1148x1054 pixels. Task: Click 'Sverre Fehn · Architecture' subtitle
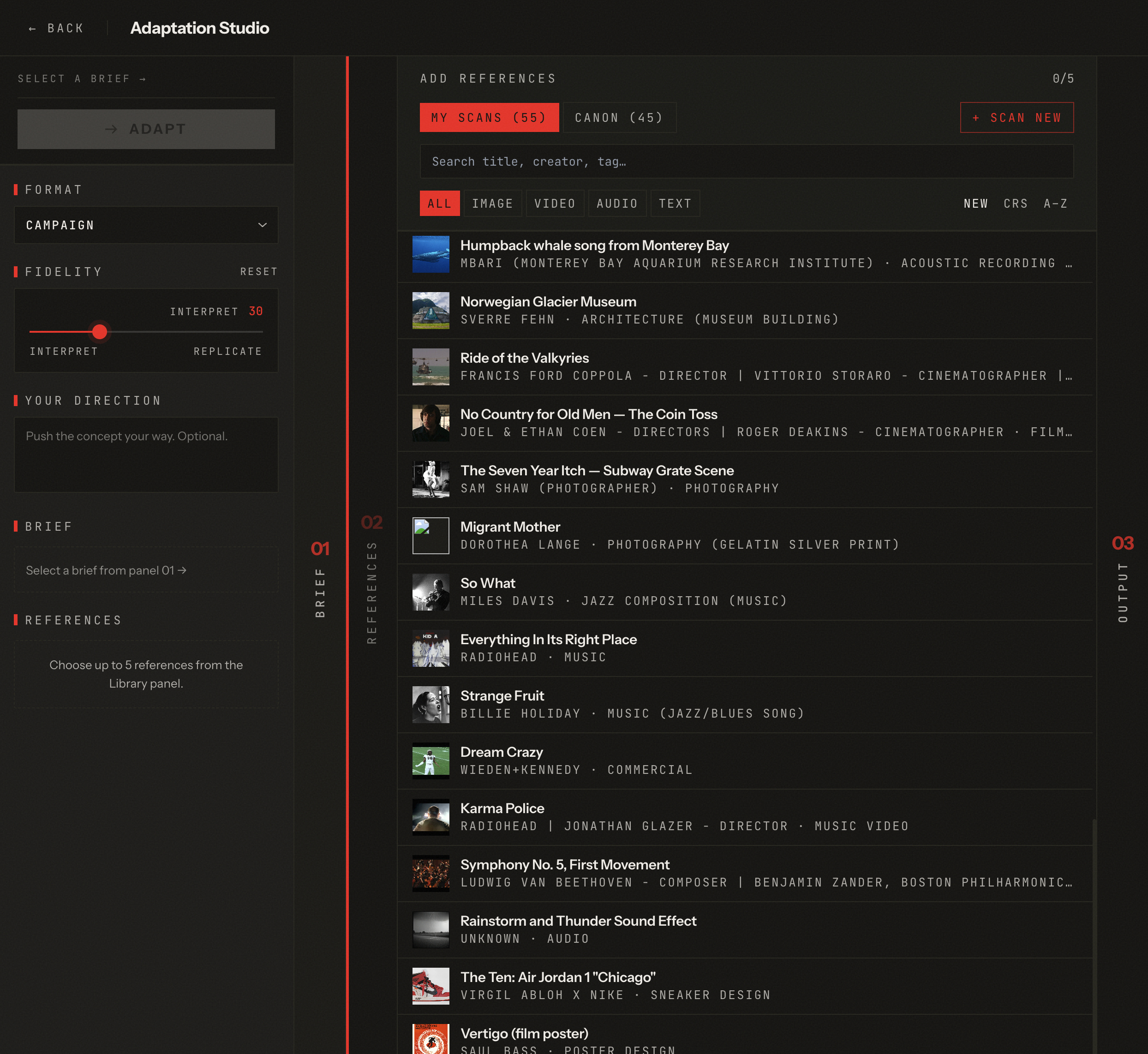[x=650, y=319]
